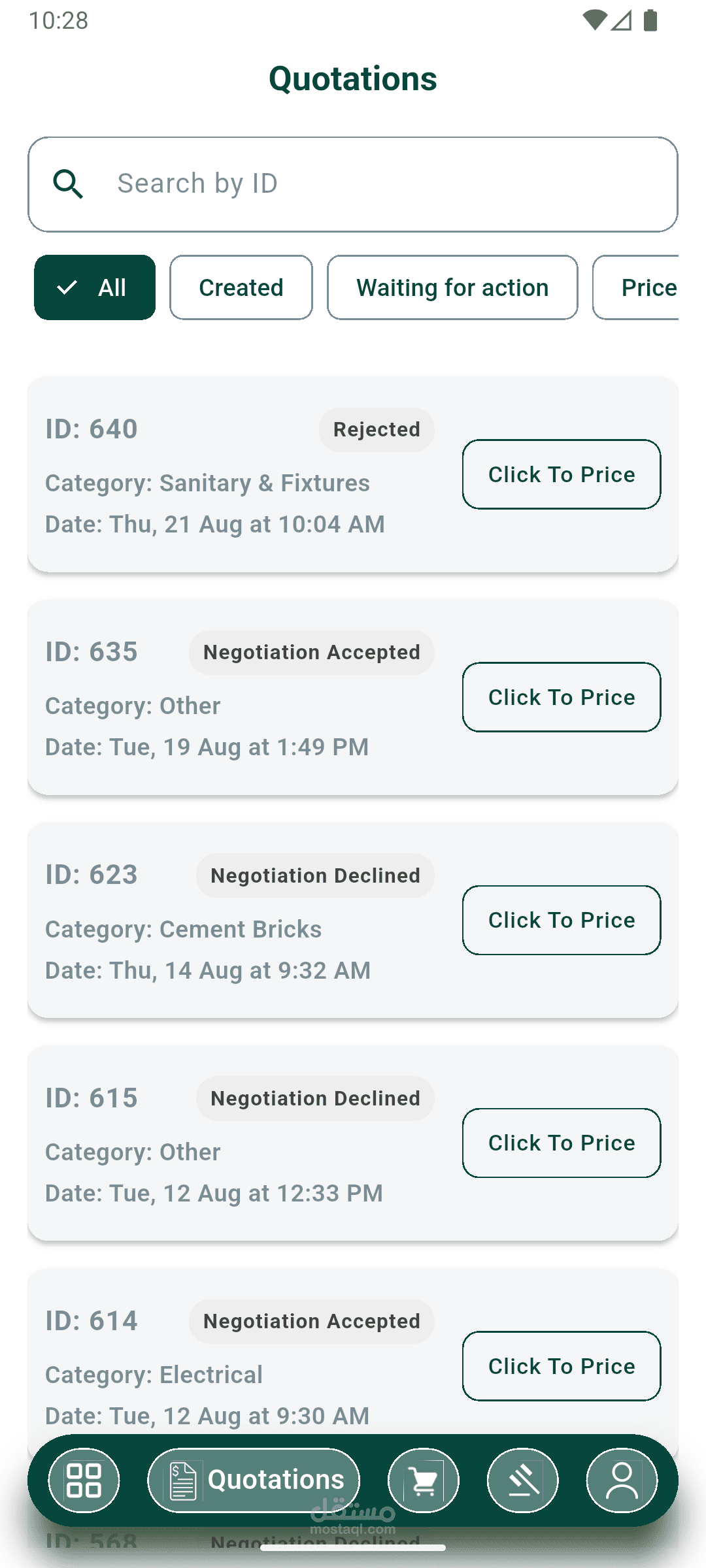This screenshot has width=706, height=1568.
Task: Click To Price for quotation 614
Action: (562, 1366)
